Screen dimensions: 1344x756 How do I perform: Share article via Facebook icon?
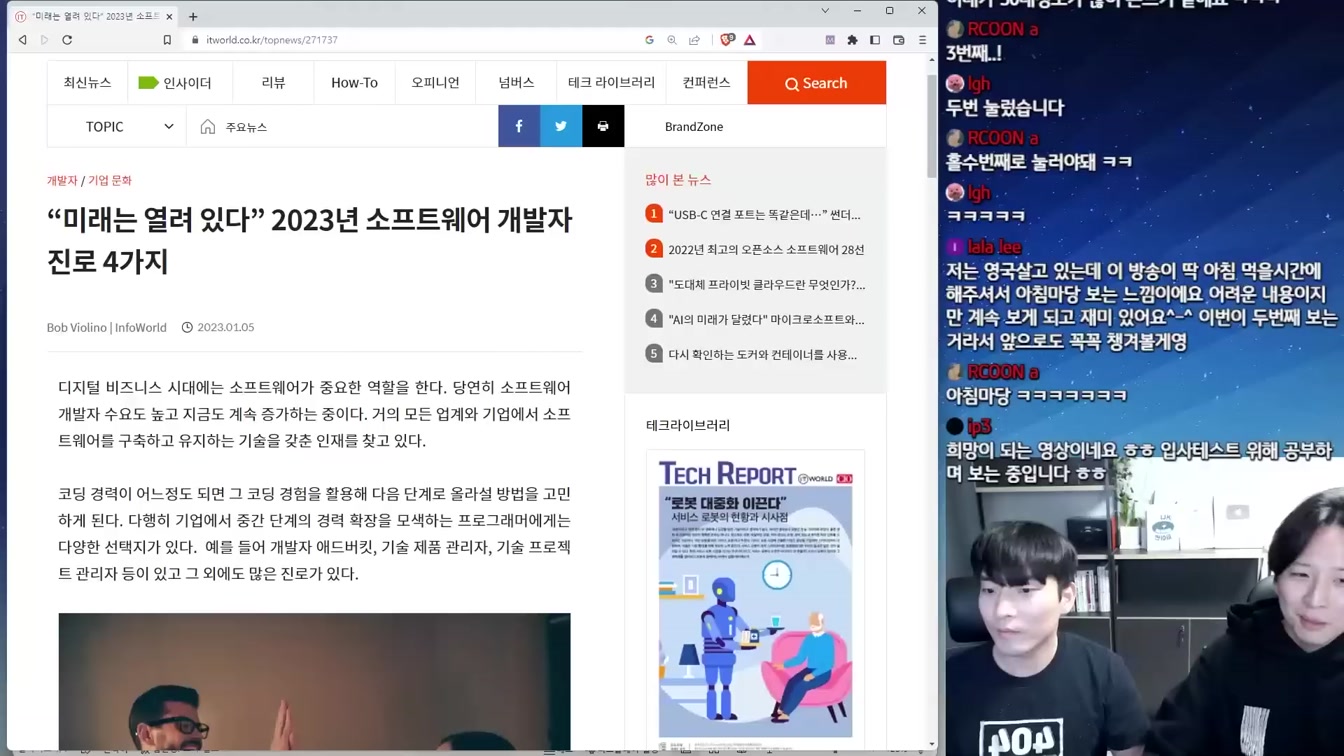pyautogui.click(x=519, y=127)
